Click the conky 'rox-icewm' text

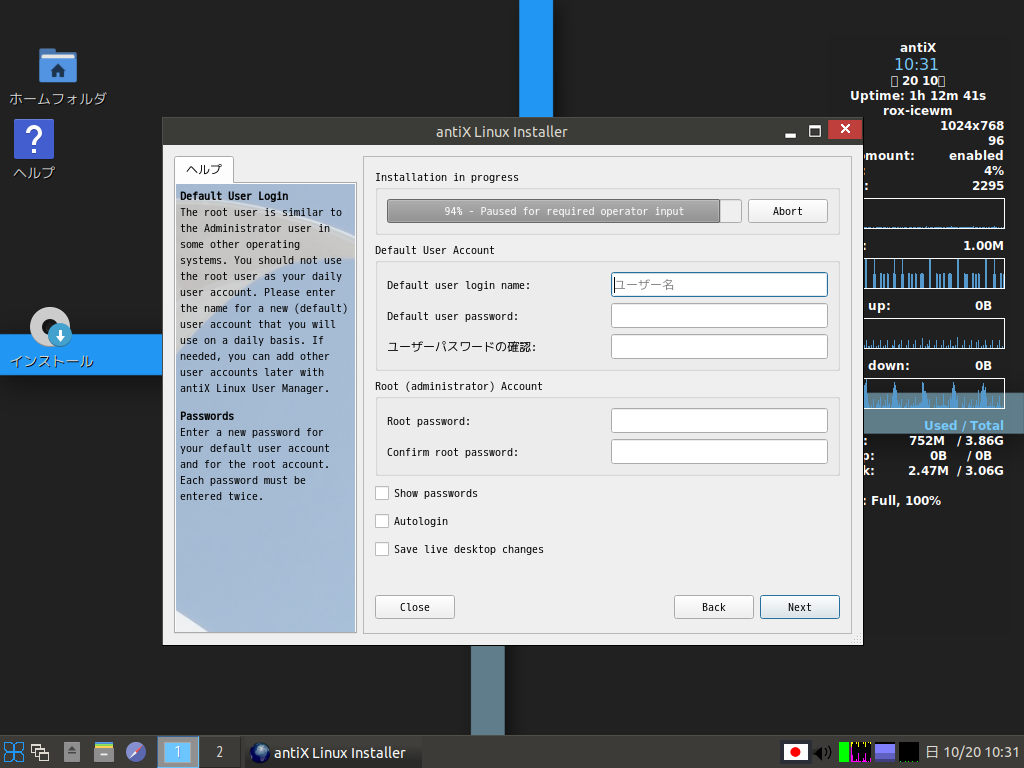click(918, 110)
